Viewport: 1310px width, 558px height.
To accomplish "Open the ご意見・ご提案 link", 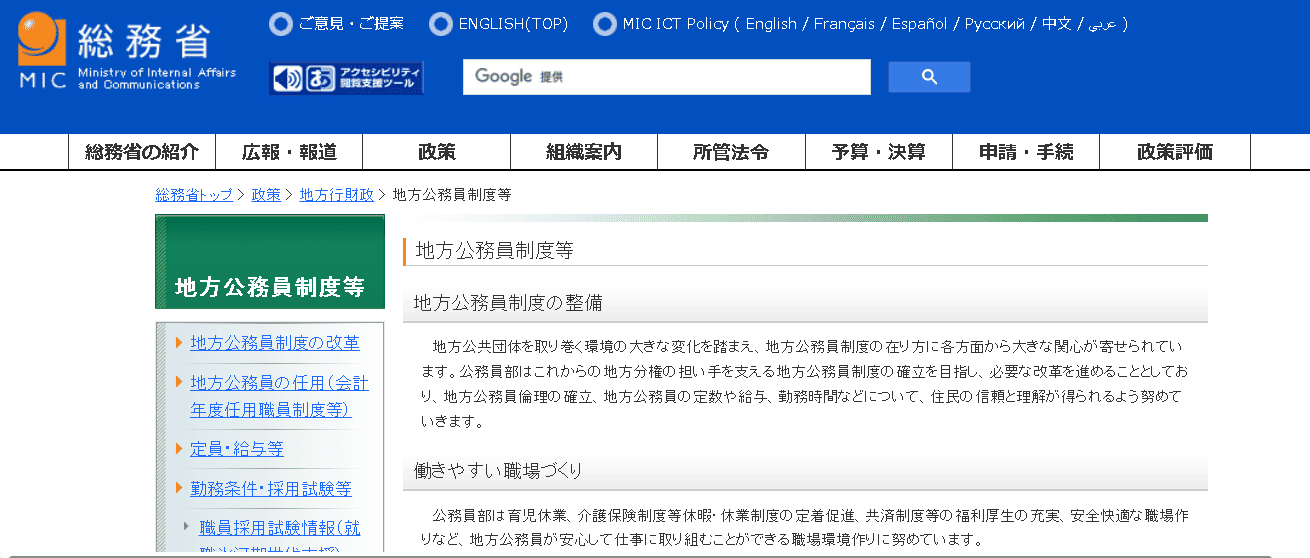I will pyautogui.click(x=351, y=24).
